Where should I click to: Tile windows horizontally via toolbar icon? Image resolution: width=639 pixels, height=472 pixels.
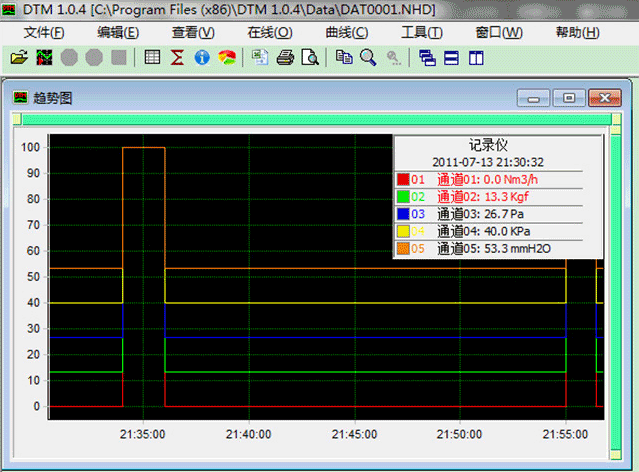click(x=451, y=58)
